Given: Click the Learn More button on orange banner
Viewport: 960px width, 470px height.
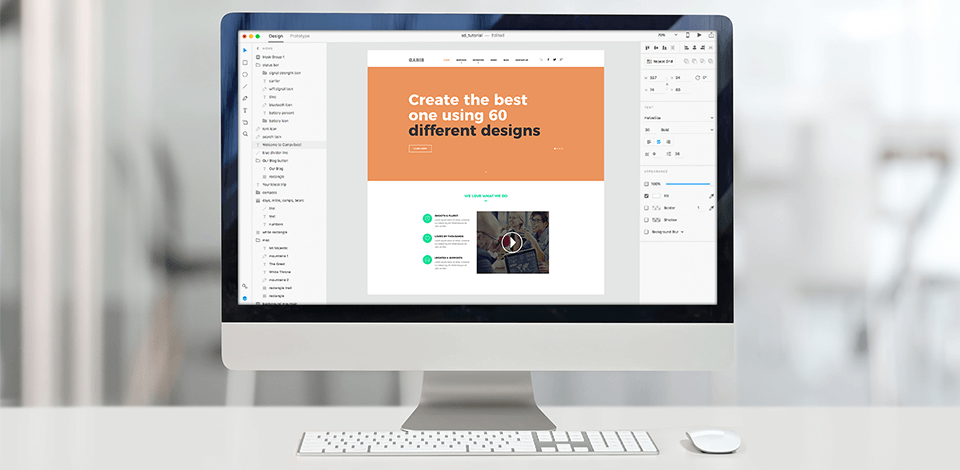Looking at the screenshot, I should (x=420, y=148).
